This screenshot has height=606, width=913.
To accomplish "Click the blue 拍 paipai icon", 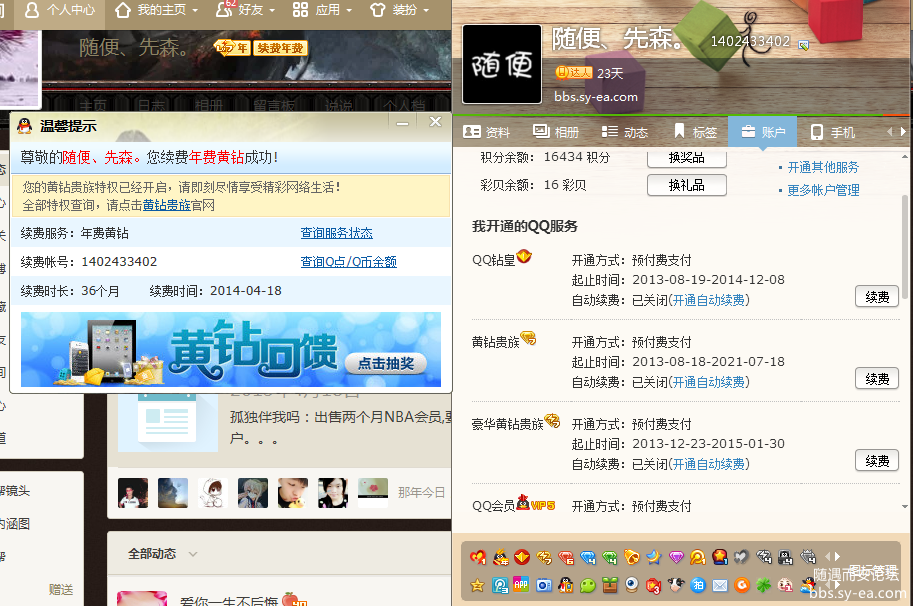I will [698, 585].
